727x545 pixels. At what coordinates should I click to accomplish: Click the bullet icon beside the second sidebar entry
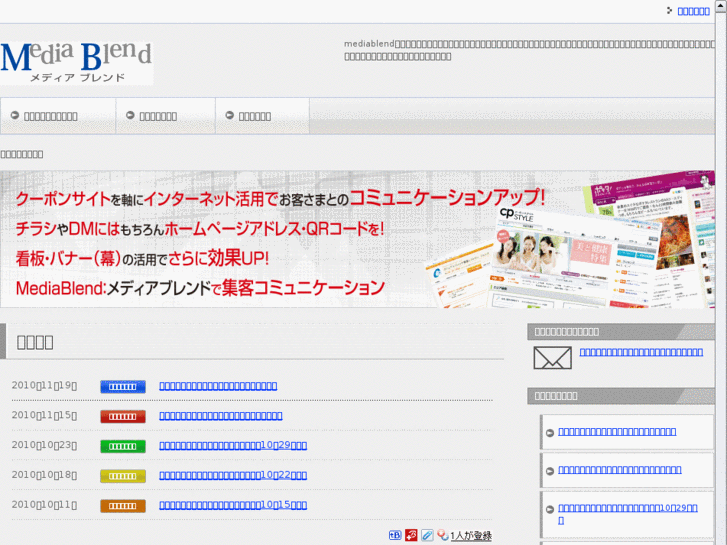pos(550,471)
